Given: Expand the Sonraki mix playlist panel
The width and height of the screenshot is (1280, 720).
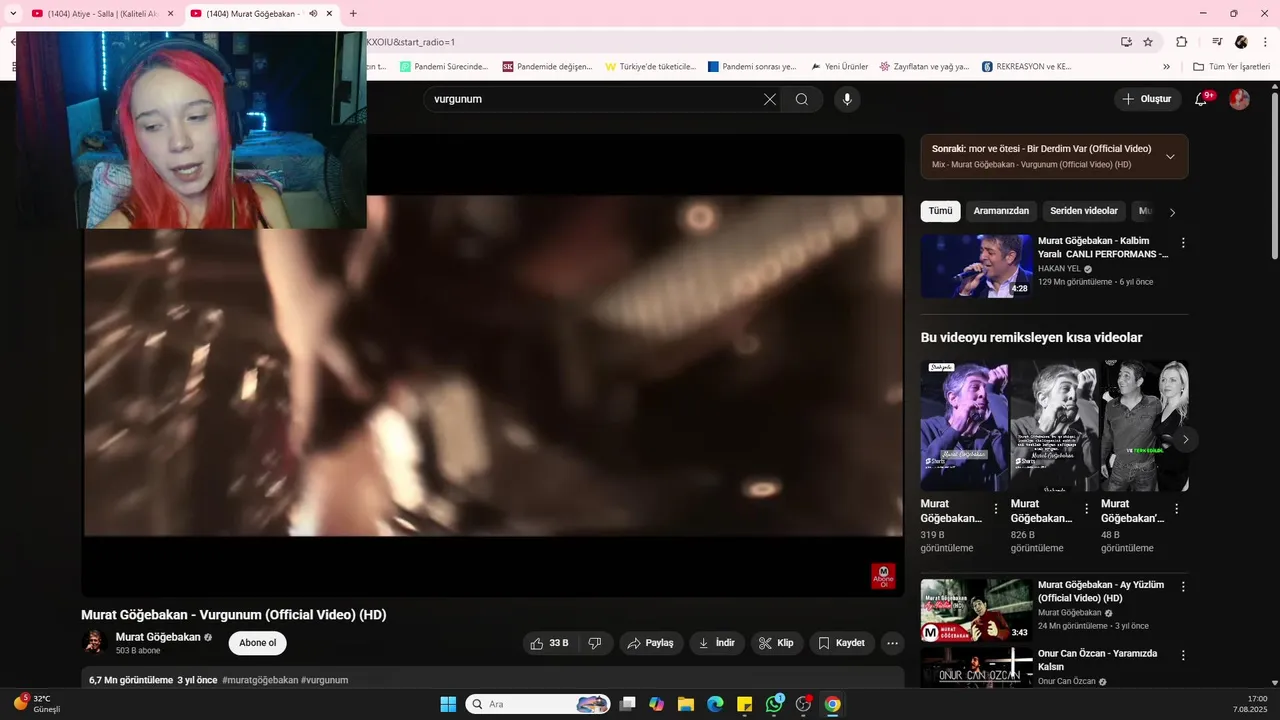Looking at the screenshot, I should tap(1170, 156).
